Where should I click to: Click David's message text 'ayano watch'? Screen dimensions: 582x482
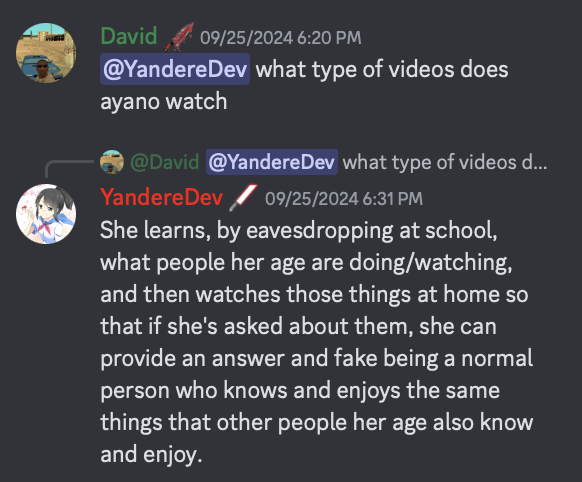point(164,101)
